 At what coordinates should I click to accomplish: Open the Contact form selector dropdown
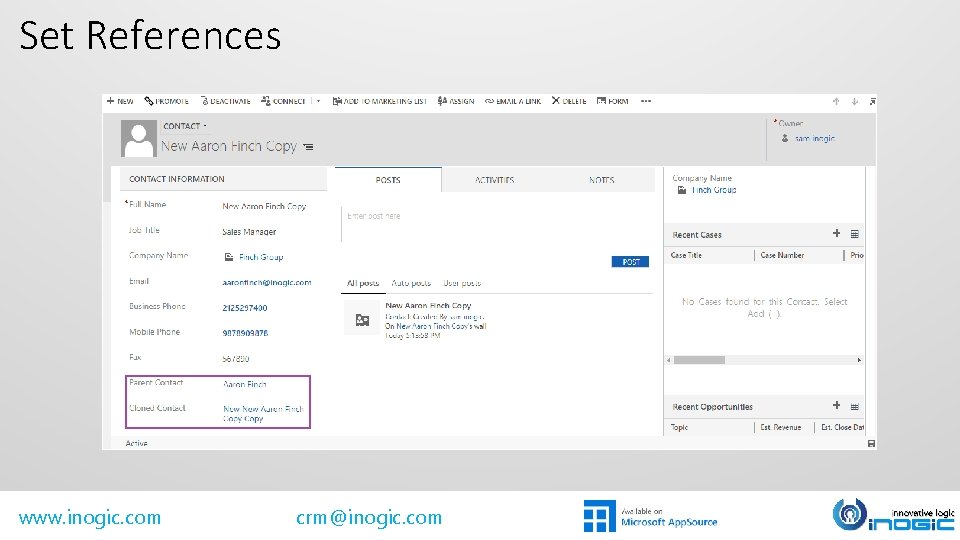click(184, 126)
